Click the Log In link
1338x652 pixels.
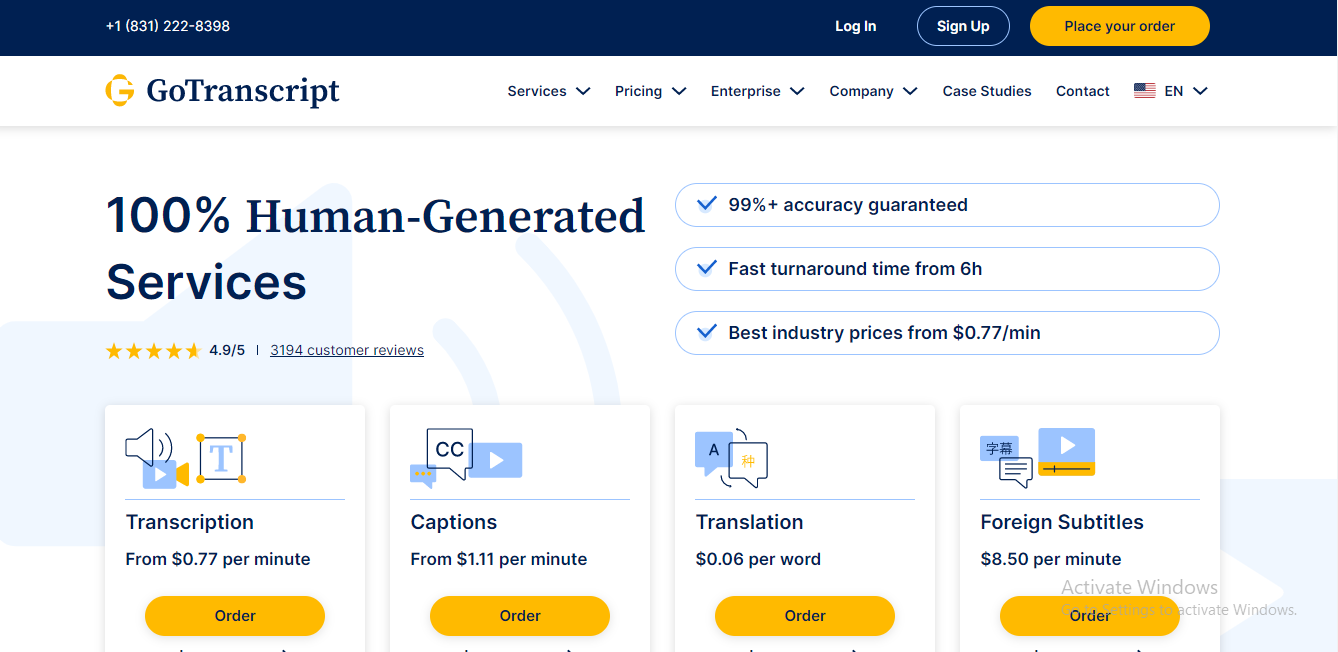point(856,26)
